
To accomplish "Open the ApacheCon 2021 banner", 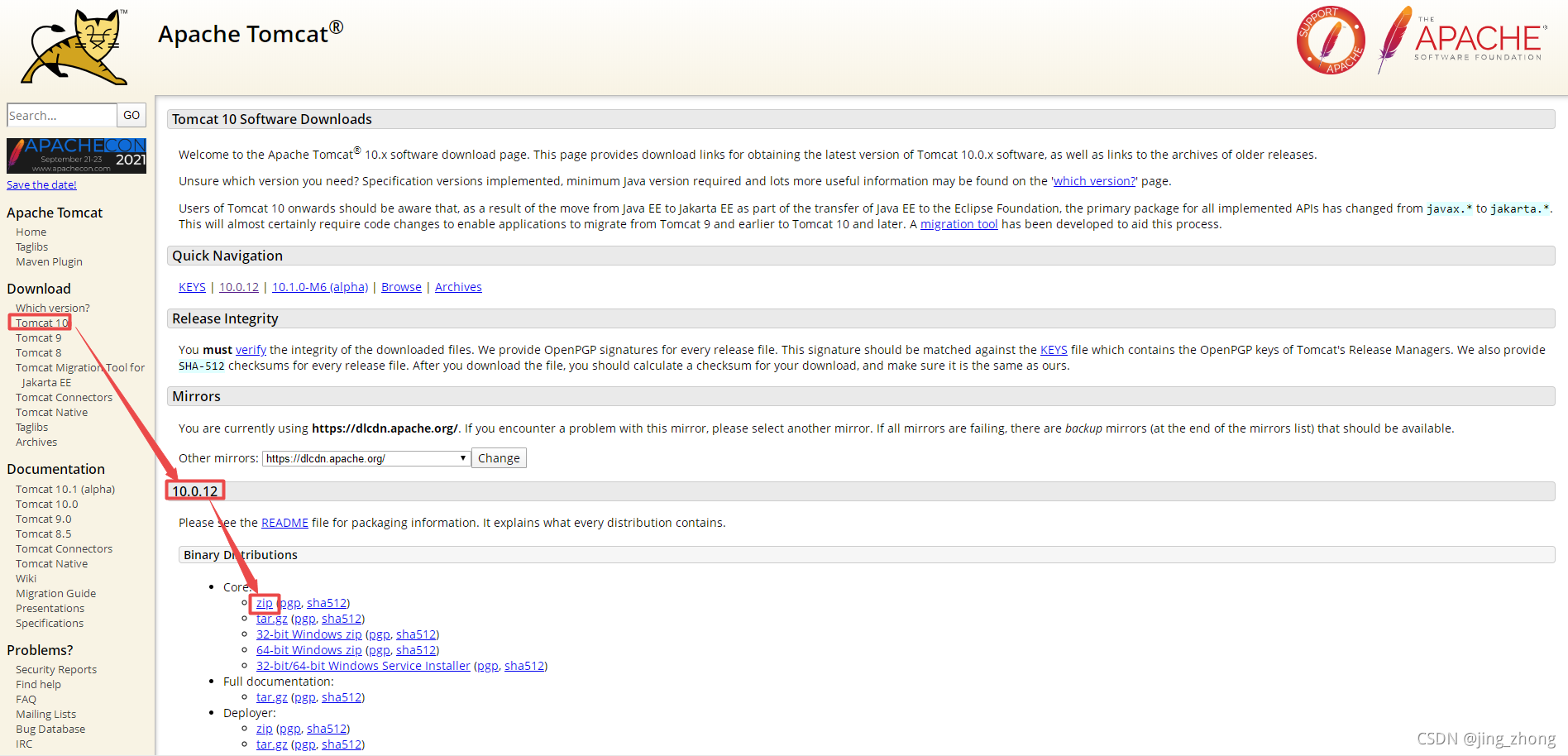I will 76,156.
